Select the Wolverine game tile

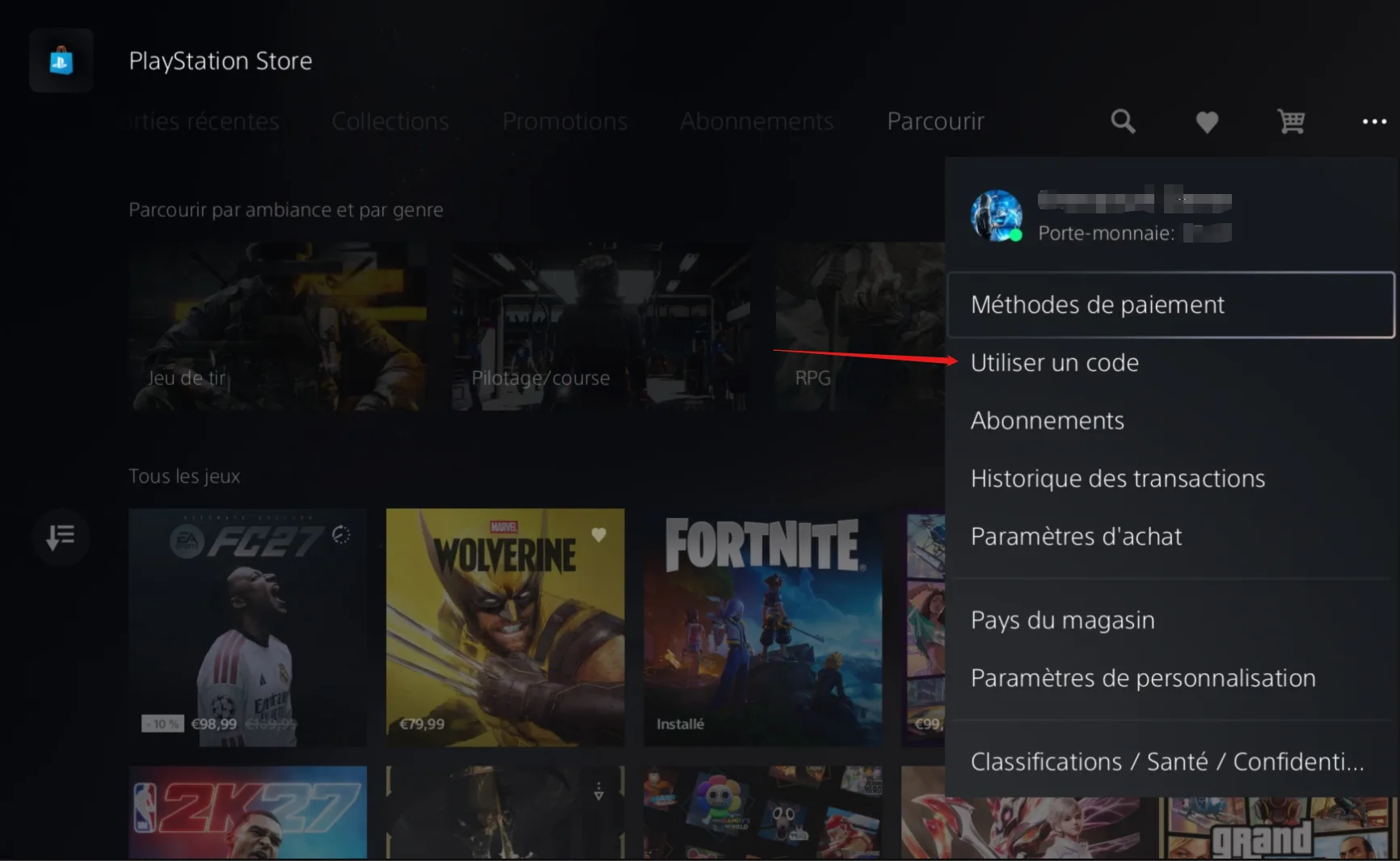tap(505, 627)
